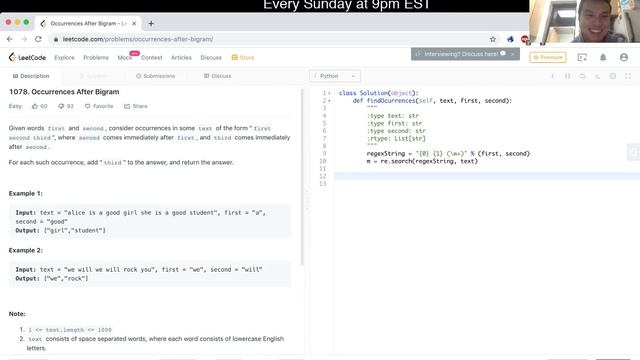Switch to the Description tab
The image size is (640, 360).
pyautogui.click(x=31, y=76)
